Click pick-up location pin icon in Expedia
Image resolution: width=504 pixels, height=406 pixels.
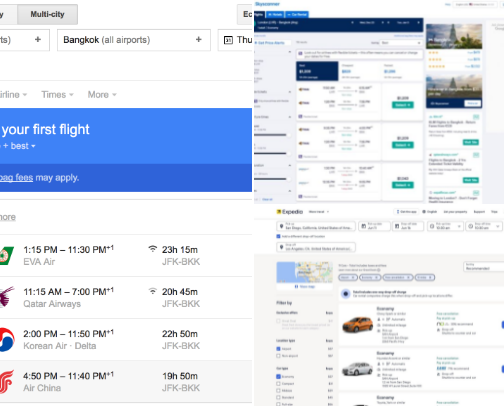(x=281, y=226)
